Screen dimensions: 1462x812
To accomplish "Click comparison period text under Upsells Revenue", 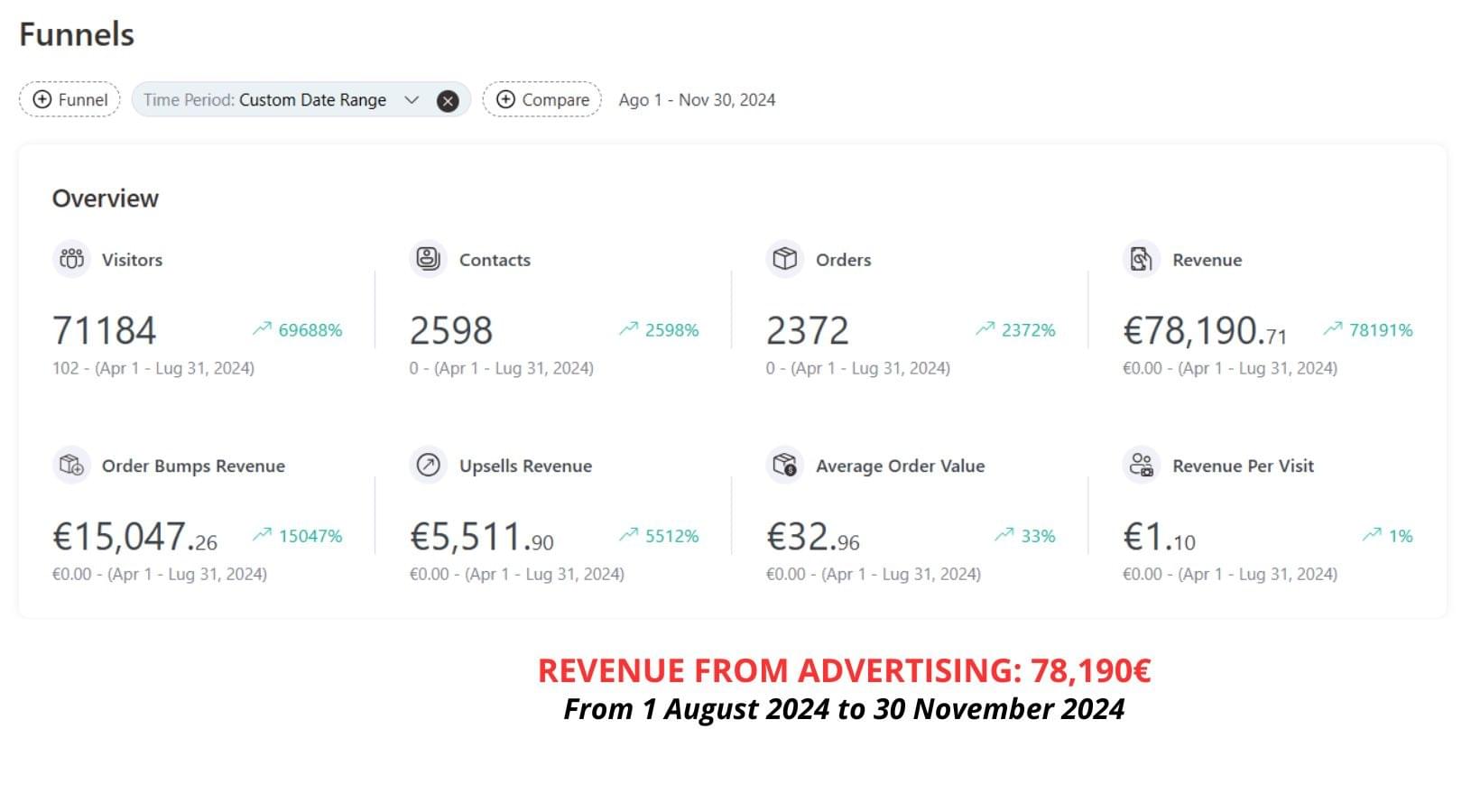I will point(517,574).
